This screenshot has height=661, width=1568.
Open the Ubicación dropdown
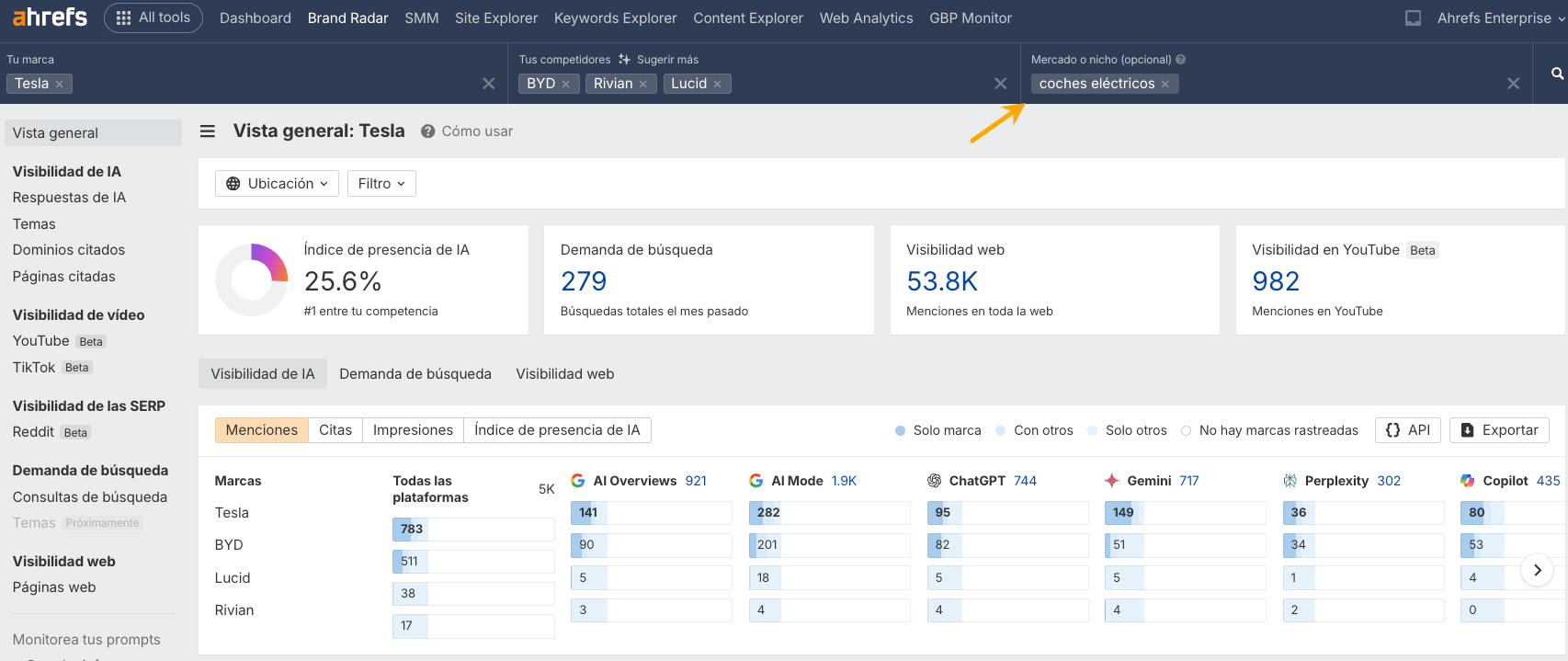[277, 184]
